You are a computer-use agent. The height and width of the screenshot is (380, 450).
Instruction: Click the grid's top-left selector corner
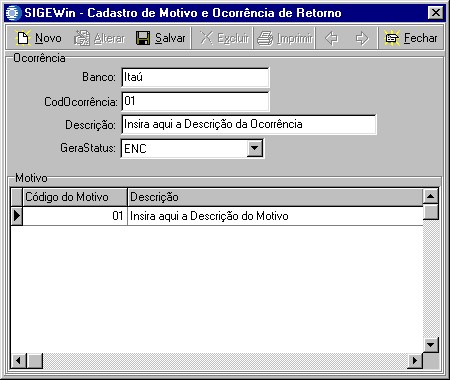pyautogui.click(x=17, y=197)
